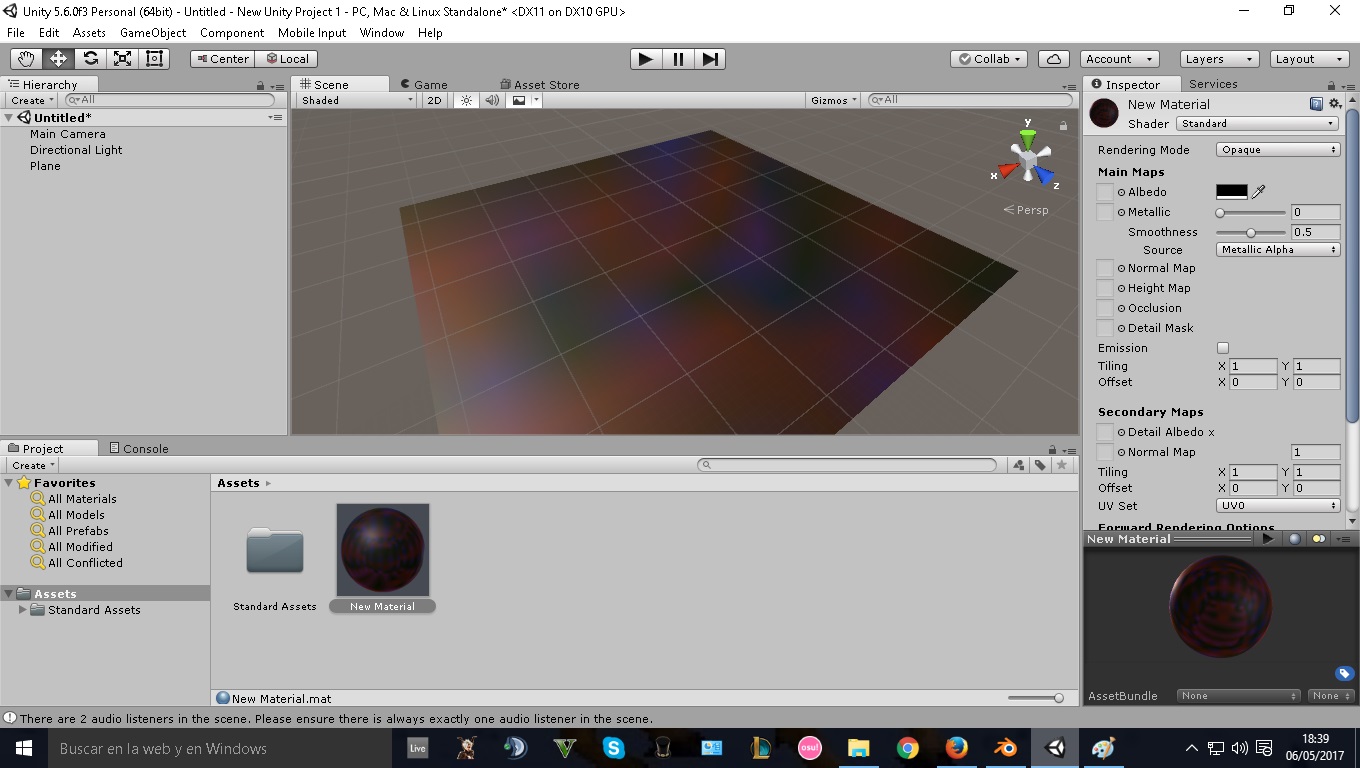This screenshot has height=768, width=1360.
Task: Toggle the Inspector panel lock
Action: pyautogui.click(x=1333, y=86)
